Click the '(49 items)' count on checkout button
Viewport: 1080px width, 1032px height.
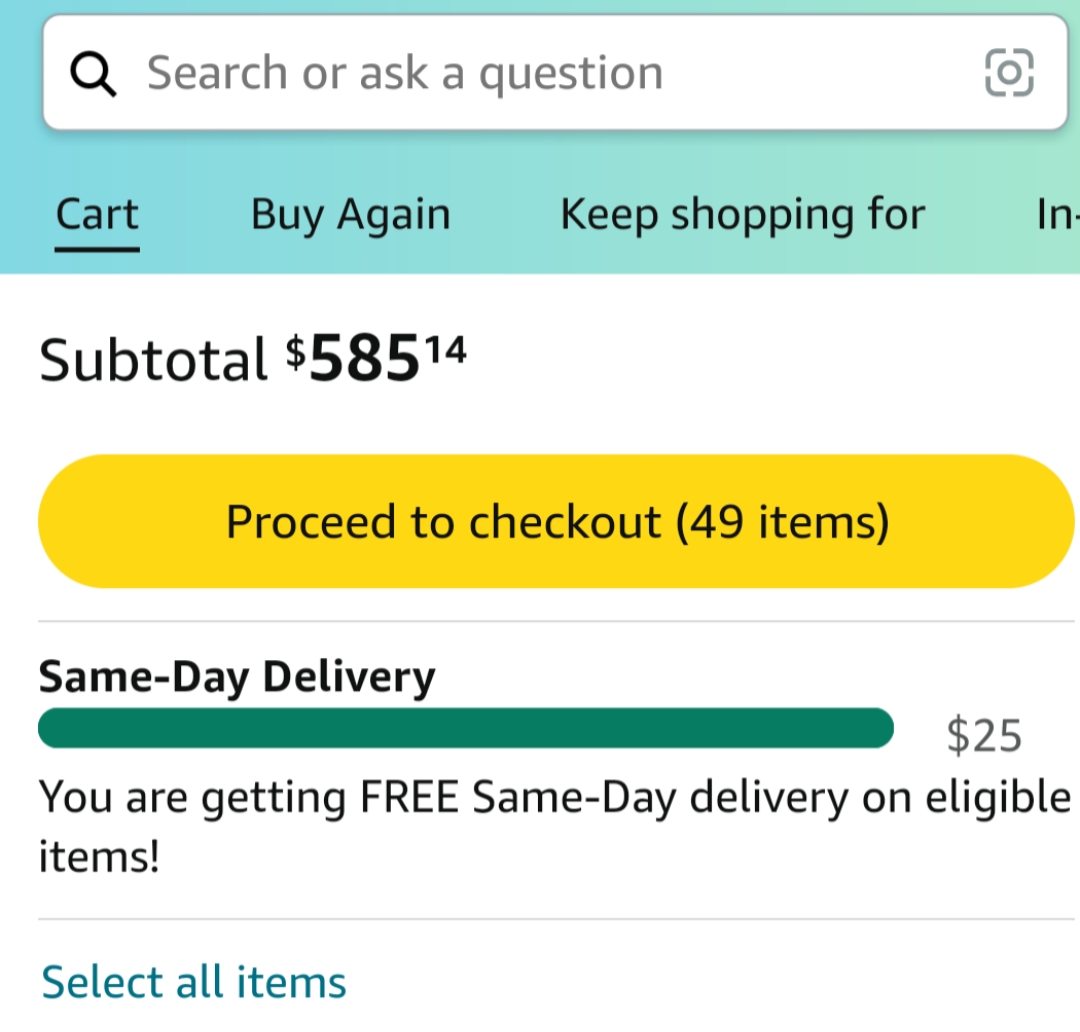(782, 521)
